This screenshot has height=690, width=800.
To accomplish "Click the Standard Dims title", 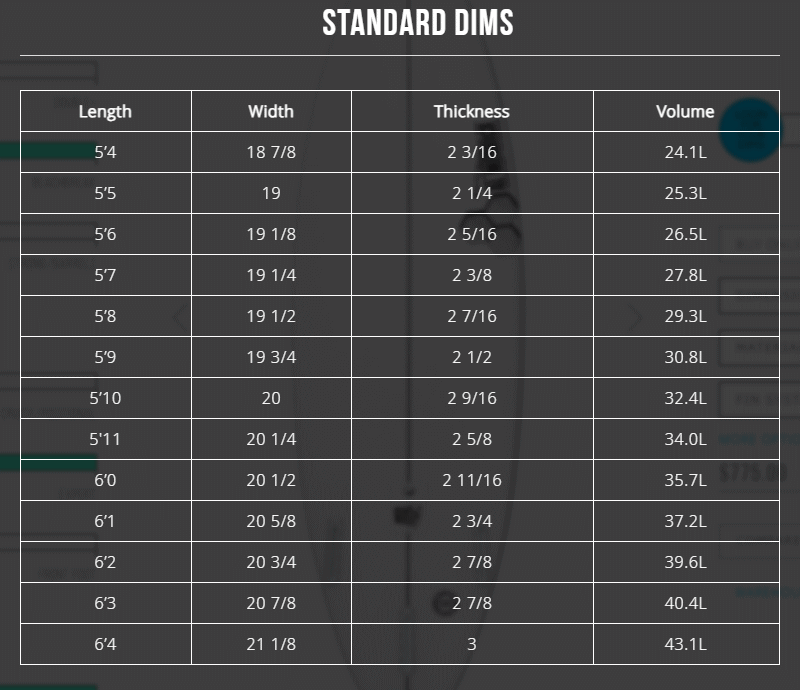I will coord(418,23).
